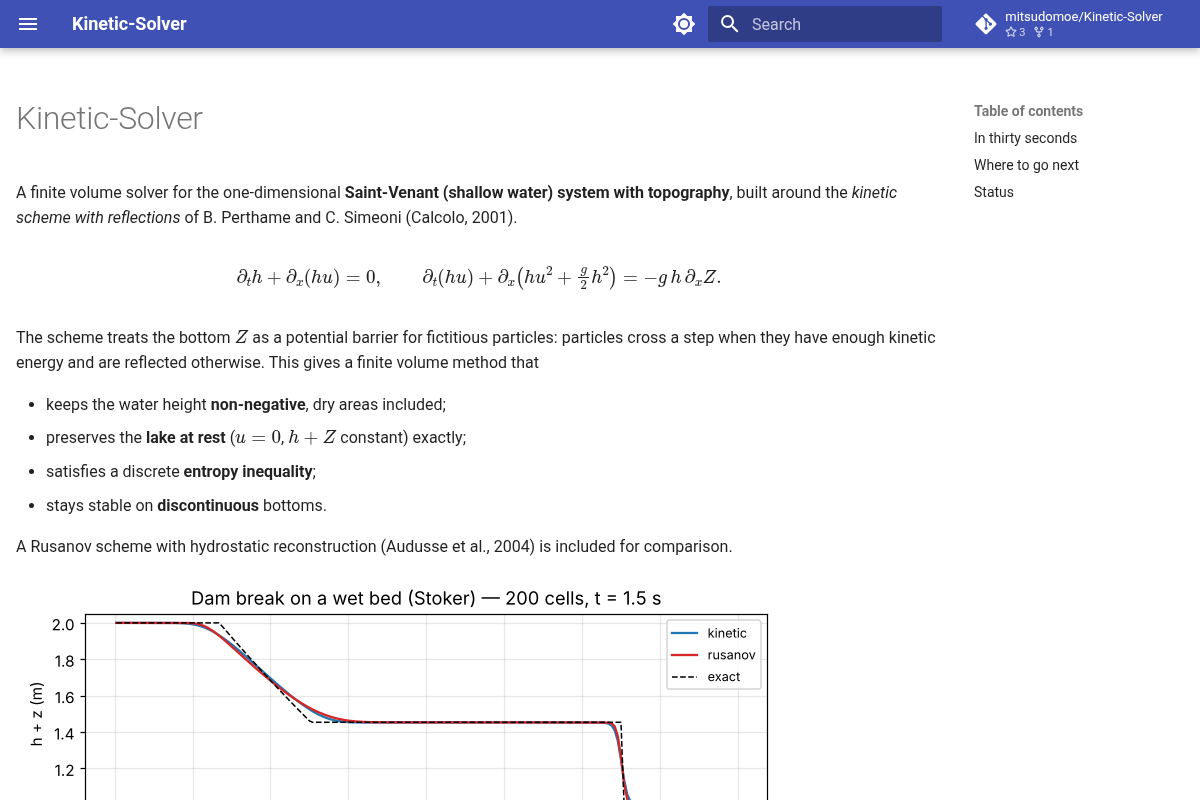
Task: Click the dam break plot image
Action: (x=400, y=693)
